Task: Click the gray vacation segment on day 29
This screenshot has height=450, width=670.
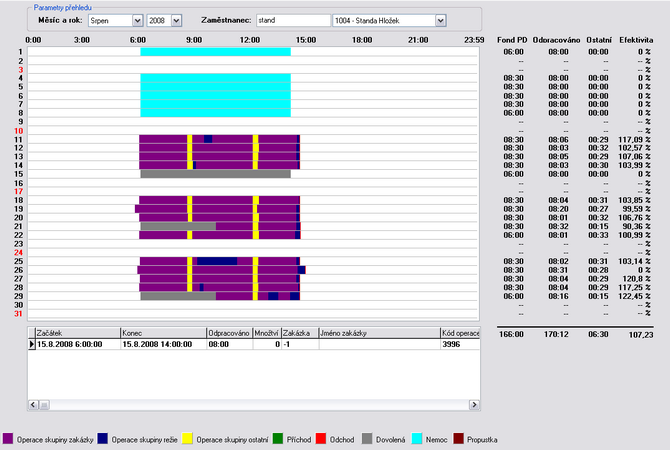Action: 178,296
